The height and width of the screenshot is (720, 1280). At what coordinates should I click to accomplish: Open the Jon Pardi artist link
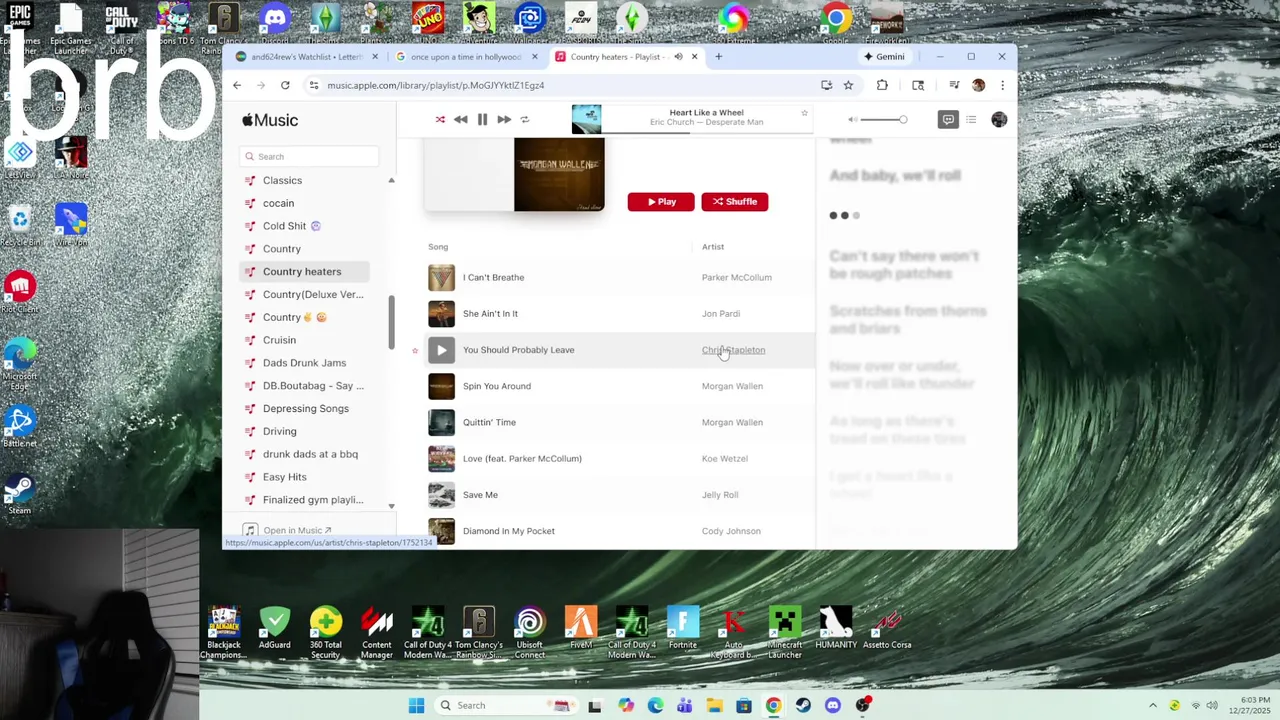click(721, 314)
